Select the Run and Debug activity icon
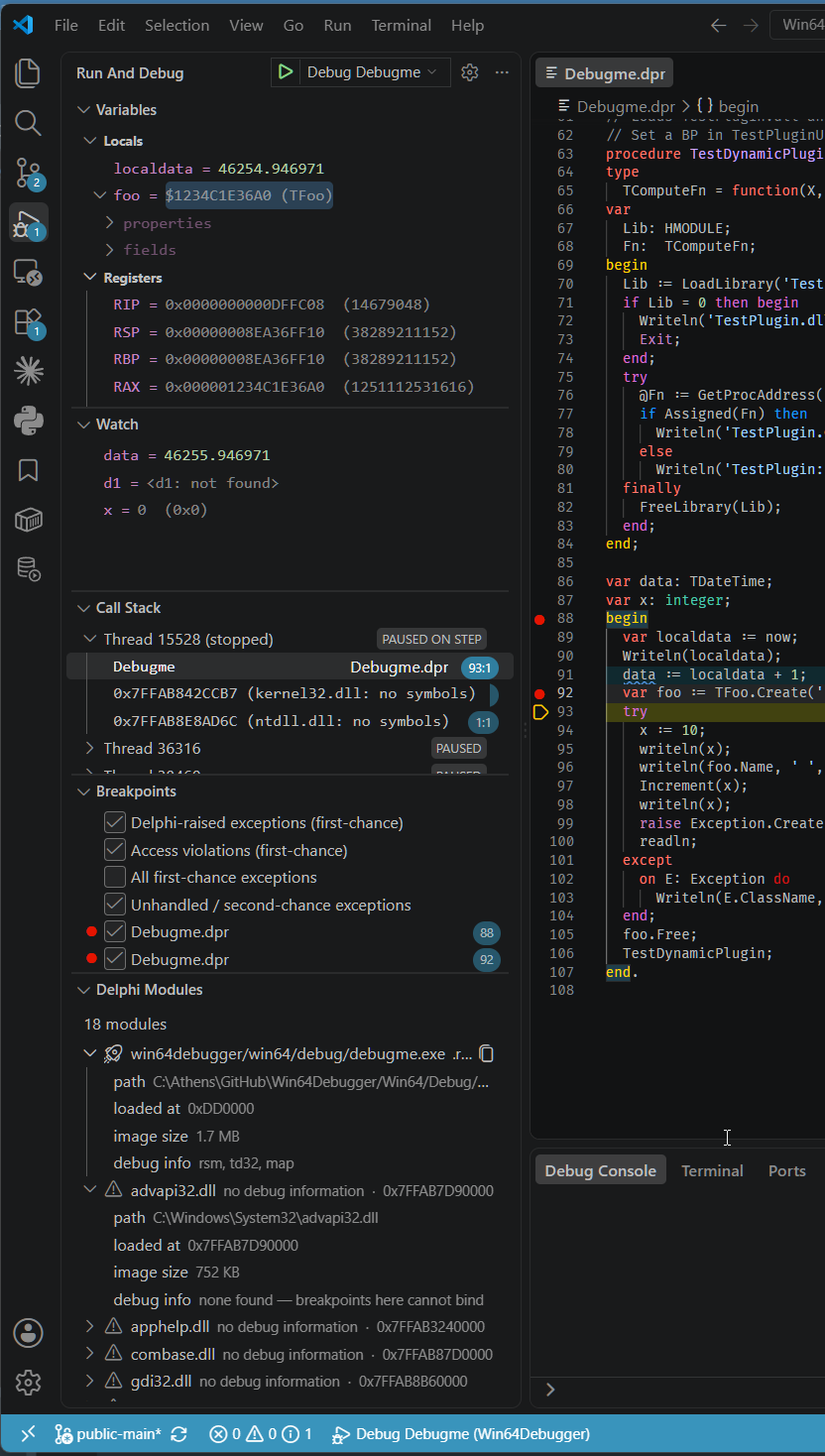The height and width of the screenshot is (1456, 825). coord(28,225)
